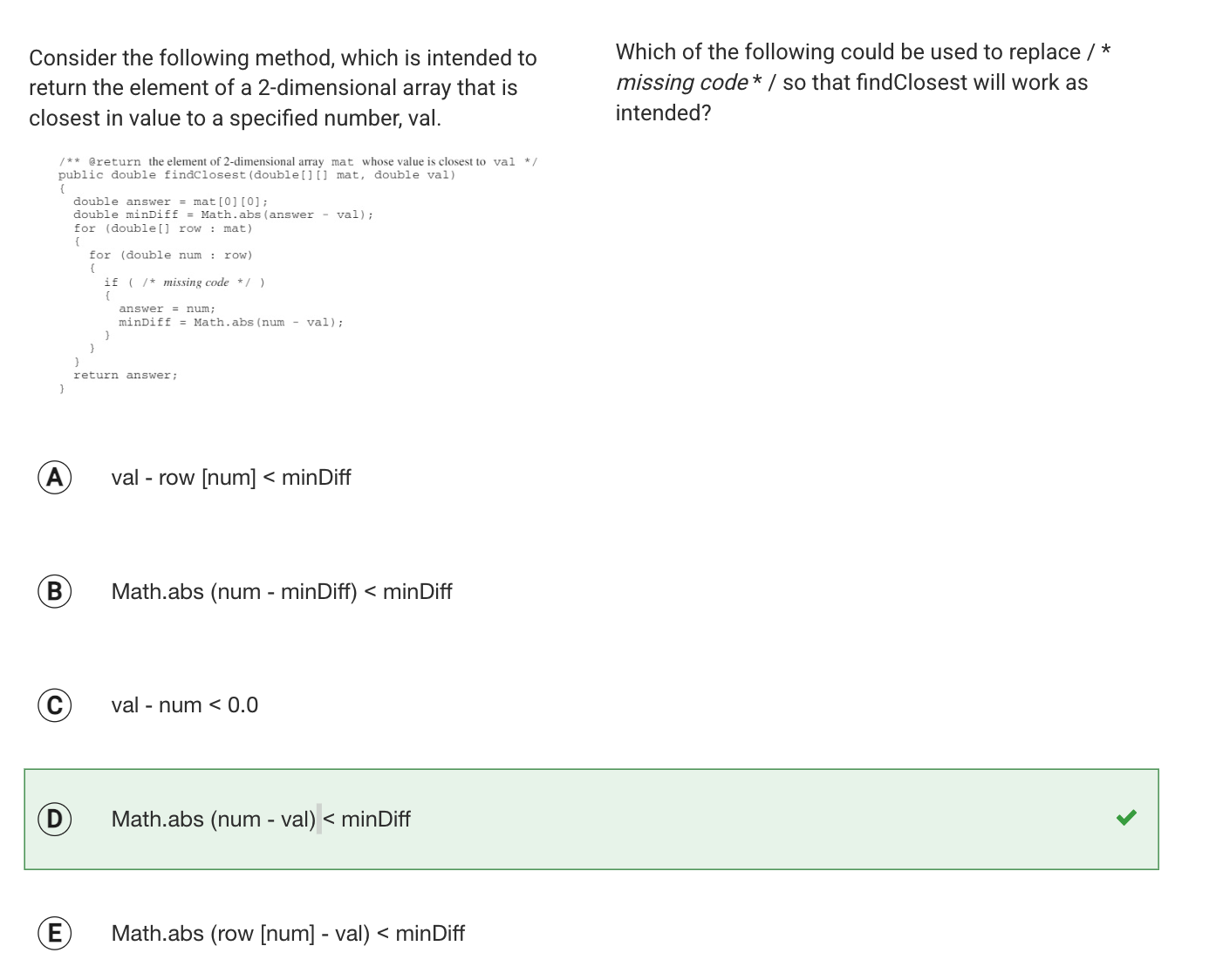
Task: Choose option 'Math.abs (num - minDiff) < minDiff'
Action: pyautogui.click(x=282, y=592)
